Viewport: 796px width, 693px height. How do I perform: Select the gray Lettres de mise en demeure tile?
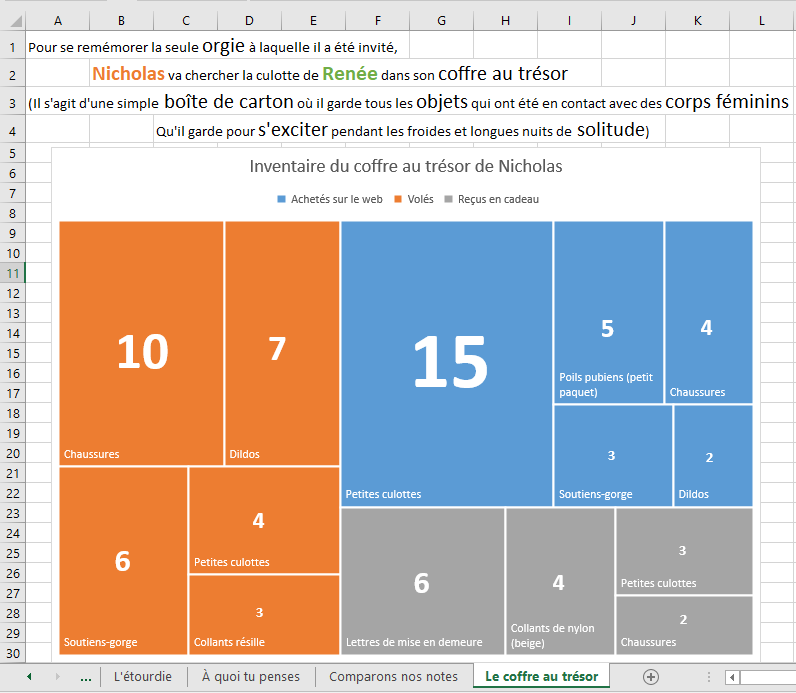(422, 581)
